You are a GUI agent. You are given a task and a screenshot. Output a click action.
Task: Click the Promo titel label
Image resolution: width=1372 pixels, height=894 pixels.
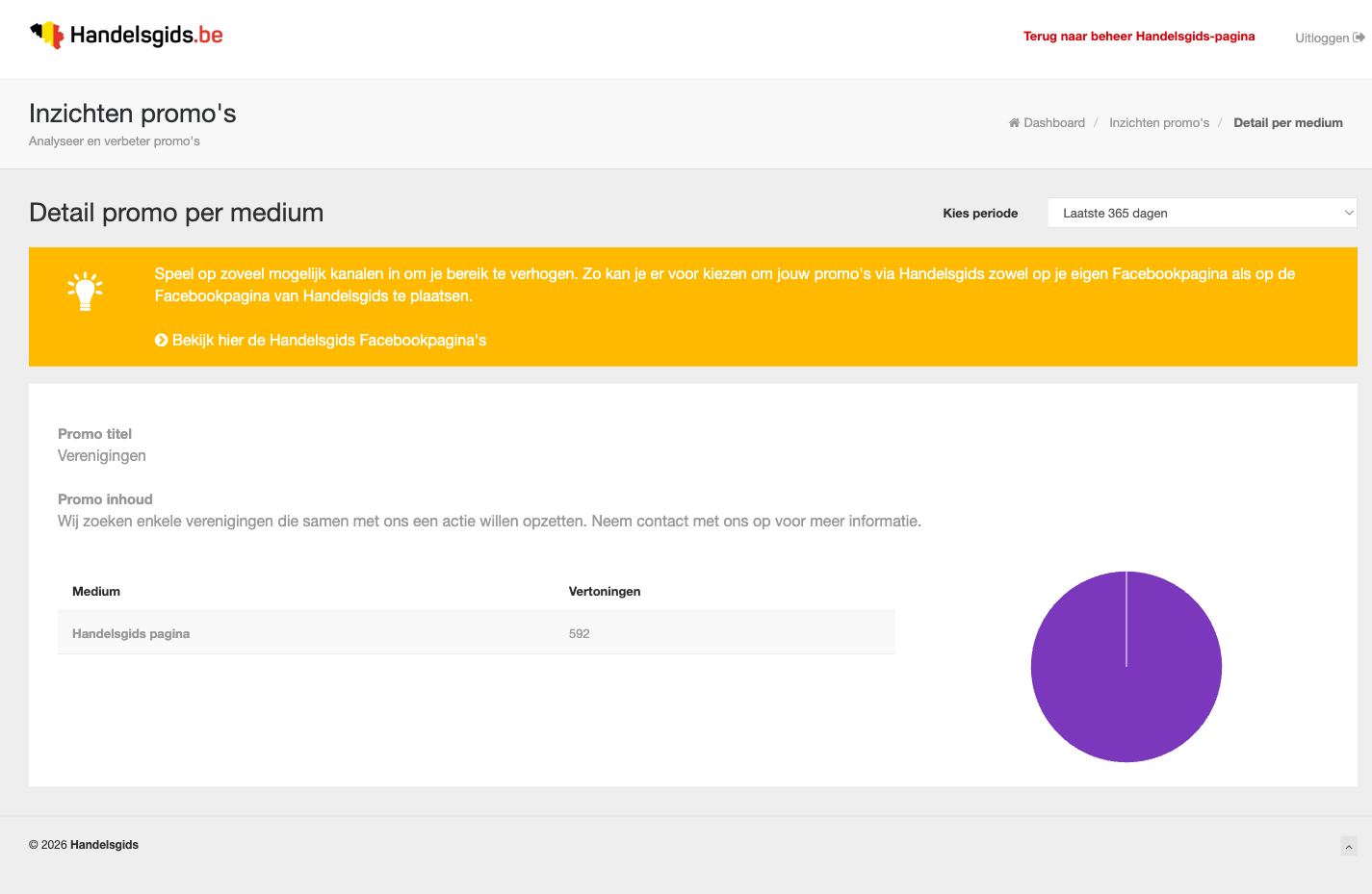(94, 434)
